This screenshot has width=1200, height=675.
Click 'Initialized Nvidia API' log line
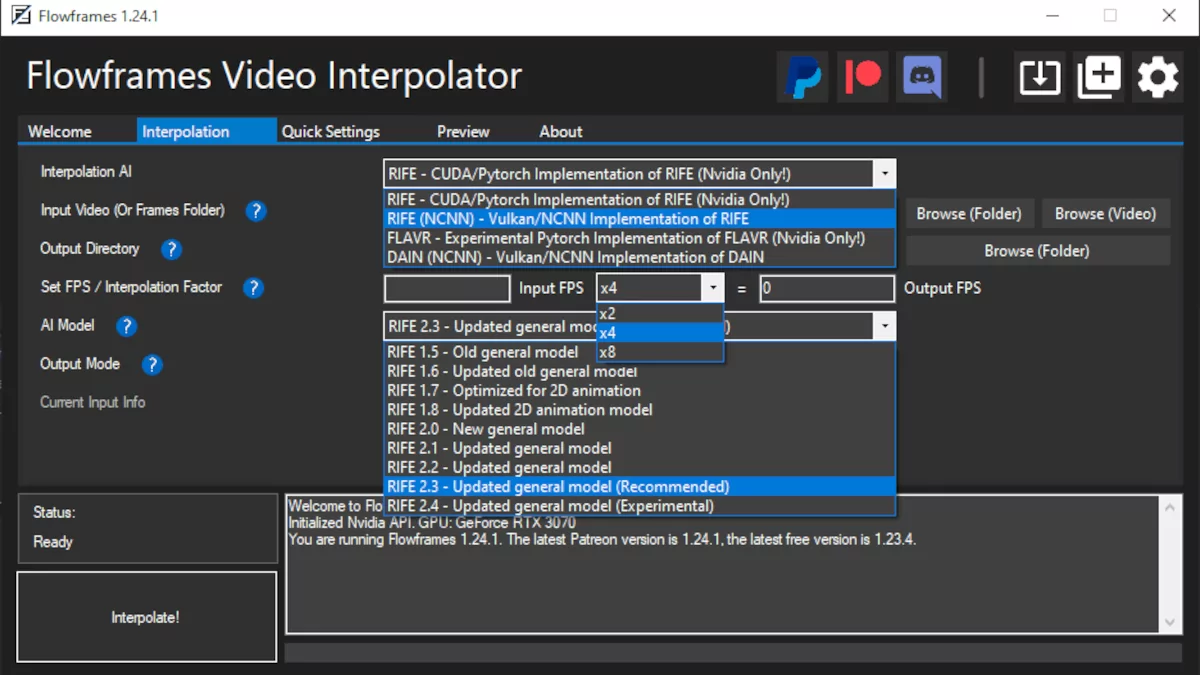tap(432, 523)
